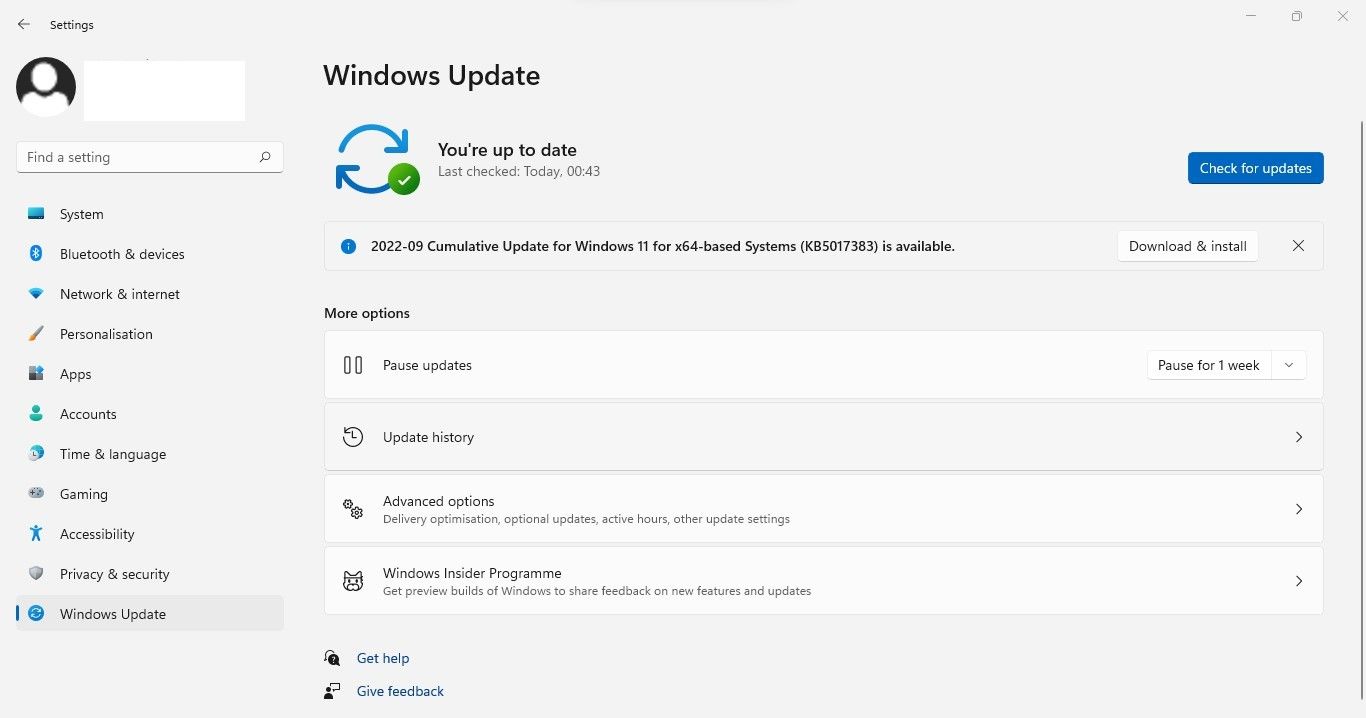Click the Windows Update sidebar icon

pos(36,614)
